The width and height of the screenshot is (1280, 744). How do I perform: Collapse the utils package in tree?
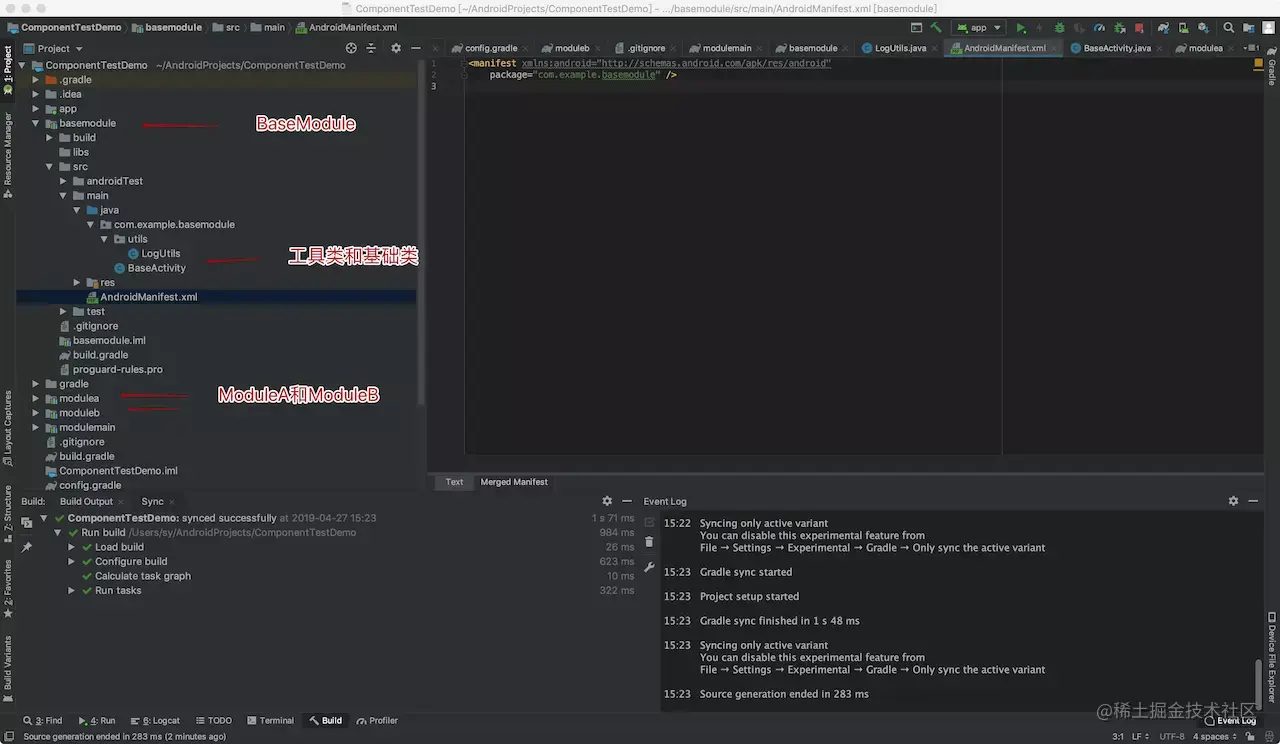(x=105, y=239)
